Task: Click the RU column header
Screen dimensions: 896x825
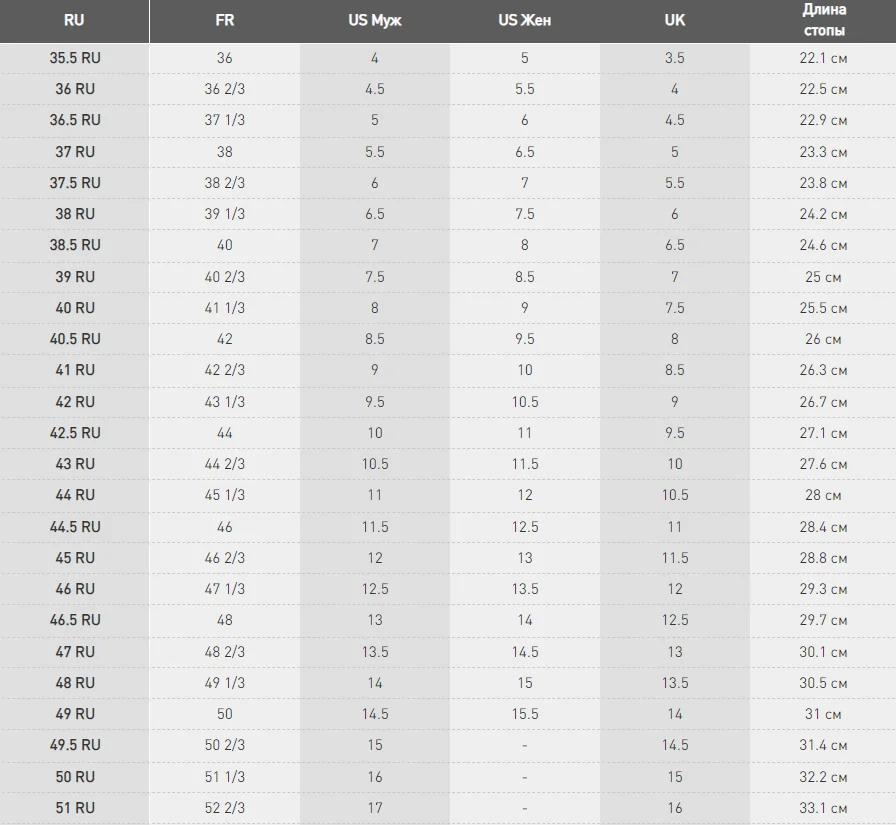Action: 74,21
